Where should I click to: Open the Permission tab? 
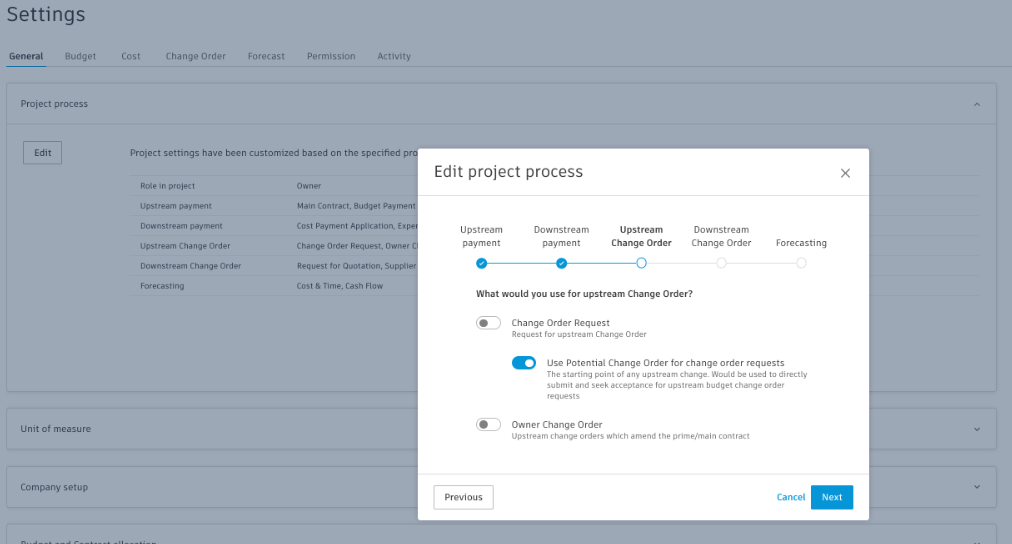point(331,57)
